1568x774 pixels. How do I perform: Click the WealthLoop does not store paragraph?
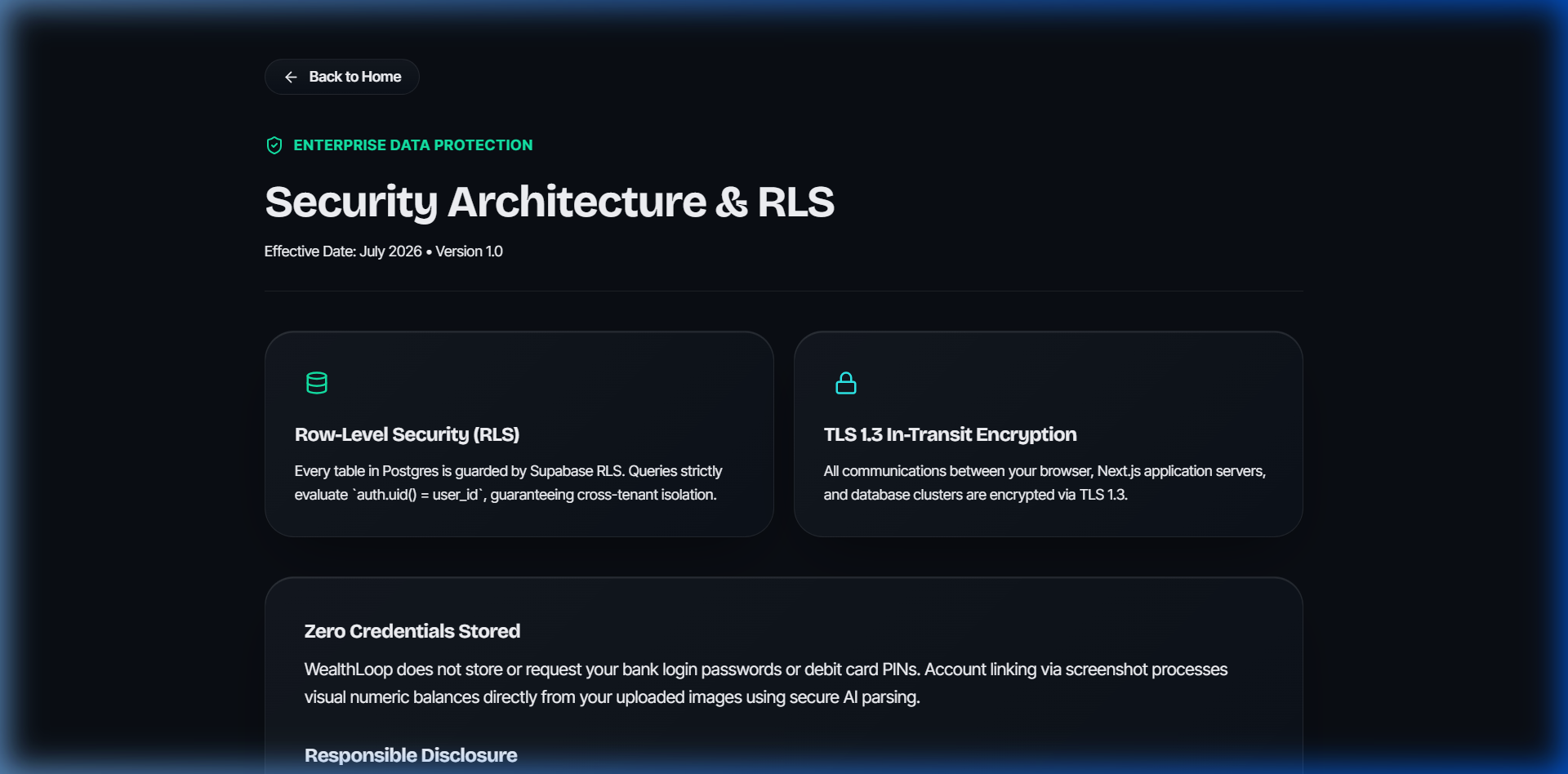tap(766, 683)
